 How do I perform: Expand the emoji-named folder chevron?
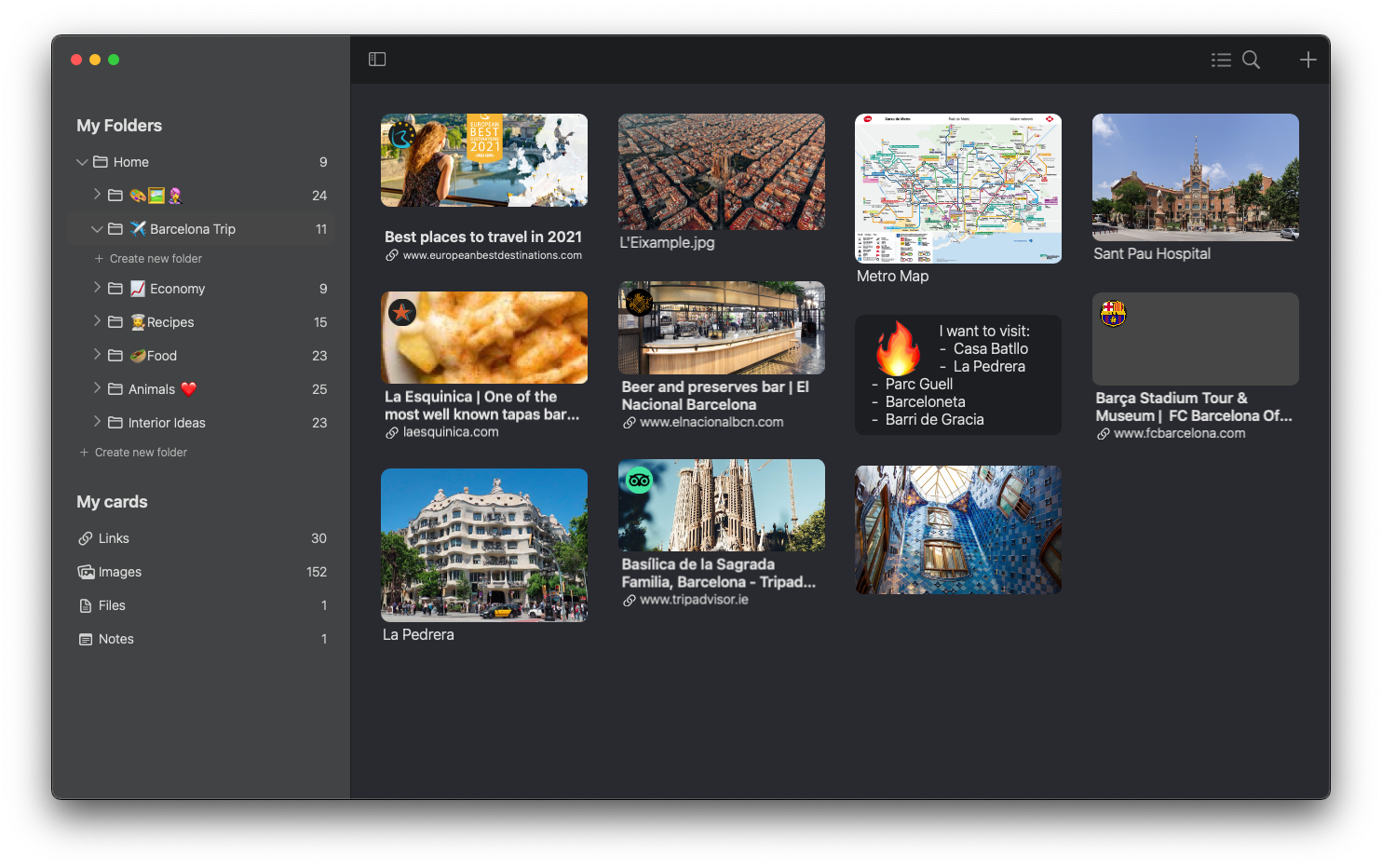(97, 195)
